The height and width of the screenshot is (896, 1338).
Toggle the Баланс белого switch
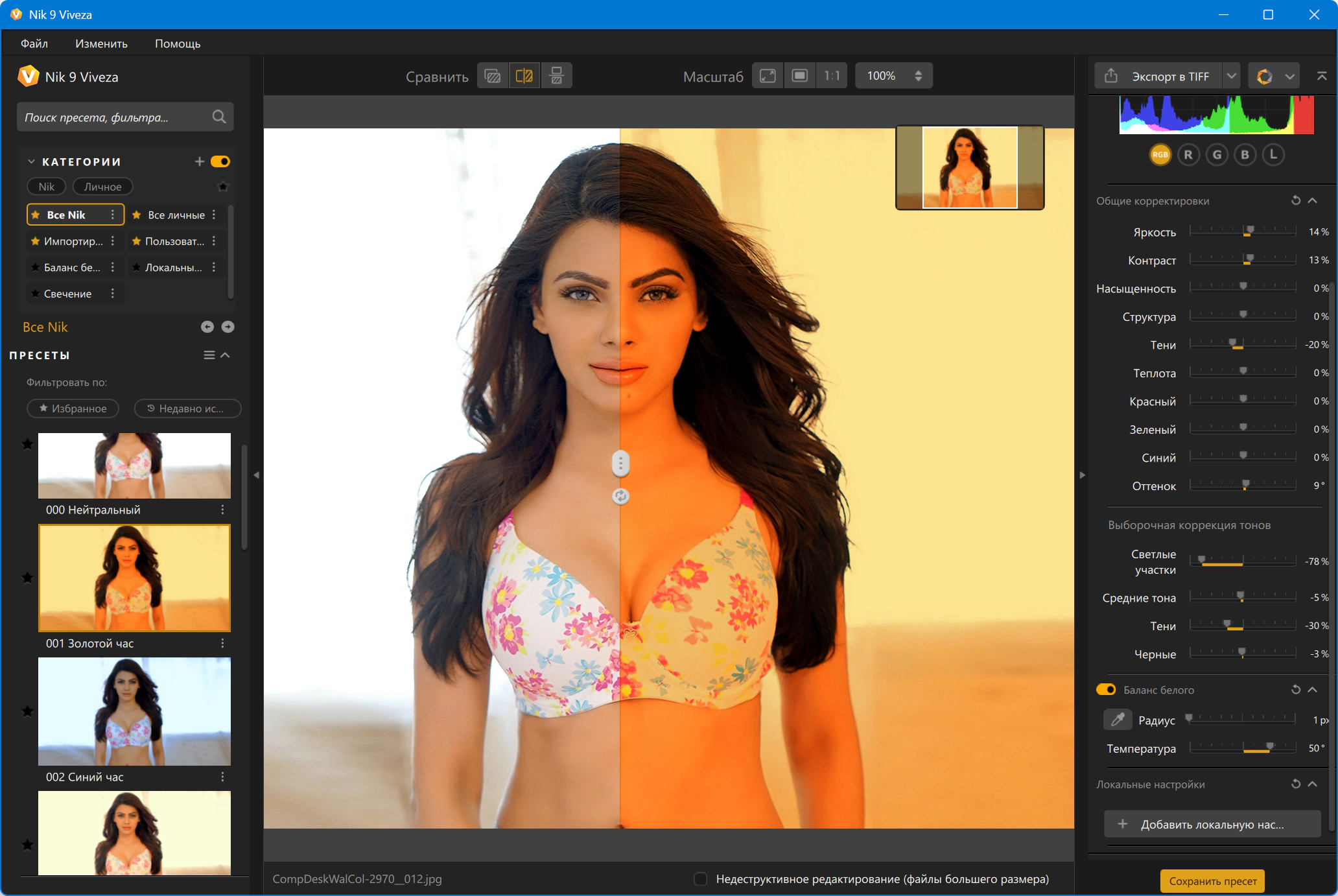1106,690
